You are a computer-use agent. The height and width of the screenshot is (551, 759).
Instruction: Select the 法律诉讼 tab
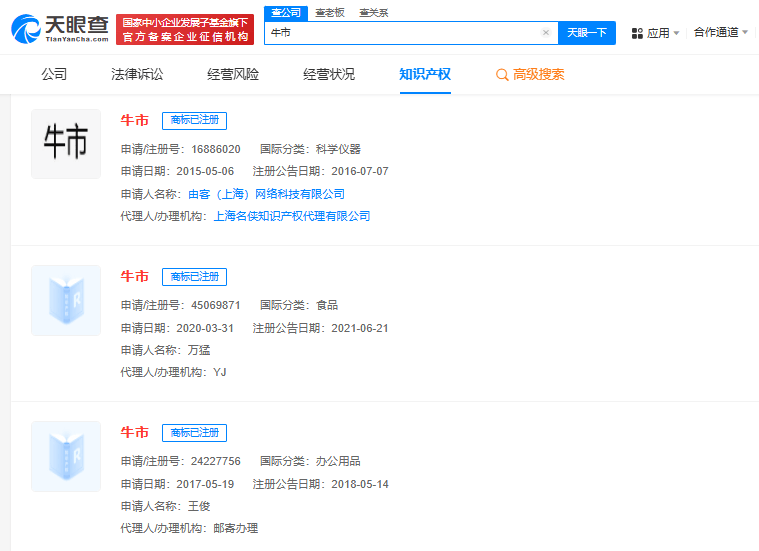(137, 74)
